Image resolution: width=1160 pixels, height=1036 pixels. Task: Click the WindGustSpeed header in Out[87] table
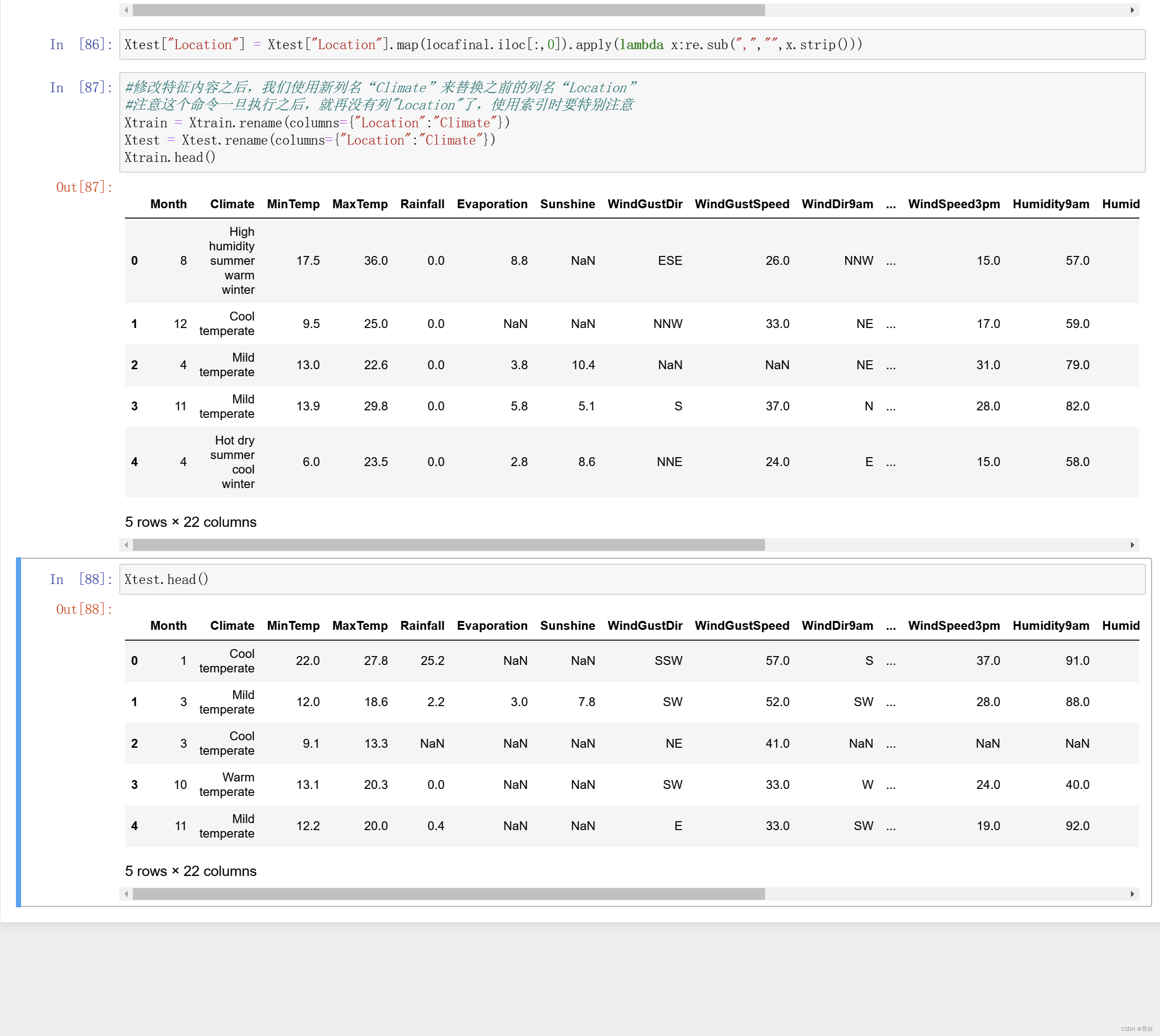pyautogui.click(x=742, y=204)
